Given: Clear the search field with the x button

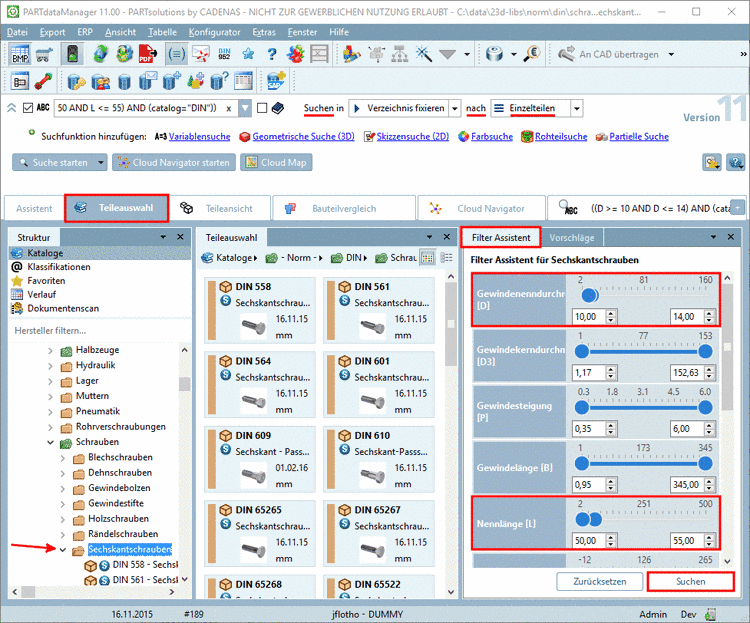Looking at the screenshot, I should pos(229,108).
